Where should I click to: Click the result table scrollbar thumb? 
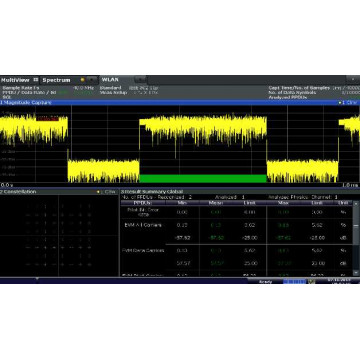pos(356,225)
